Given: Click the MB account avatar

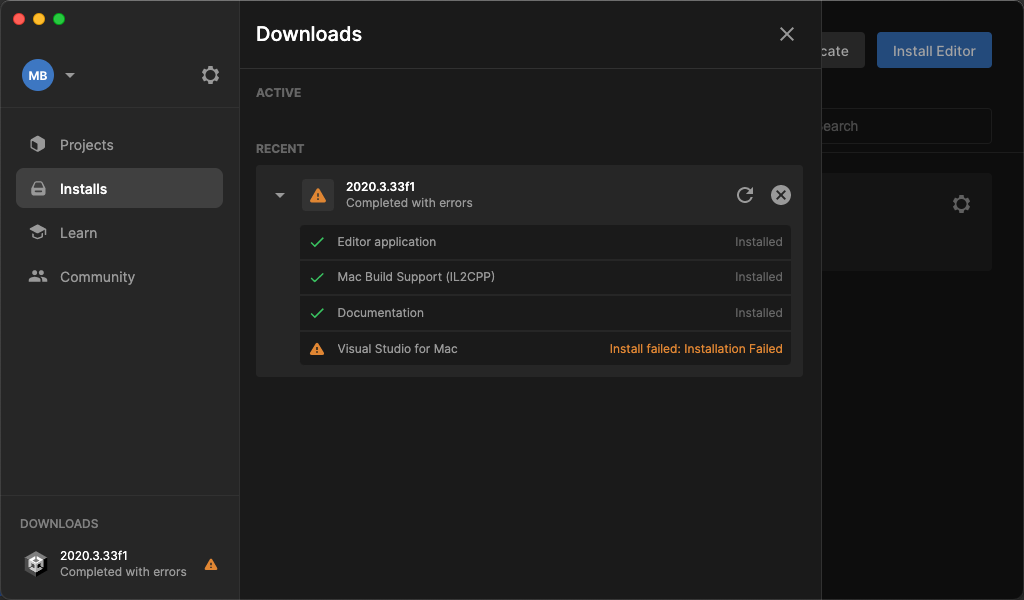Looking at the screenshot, I should (x=38, y=75).
